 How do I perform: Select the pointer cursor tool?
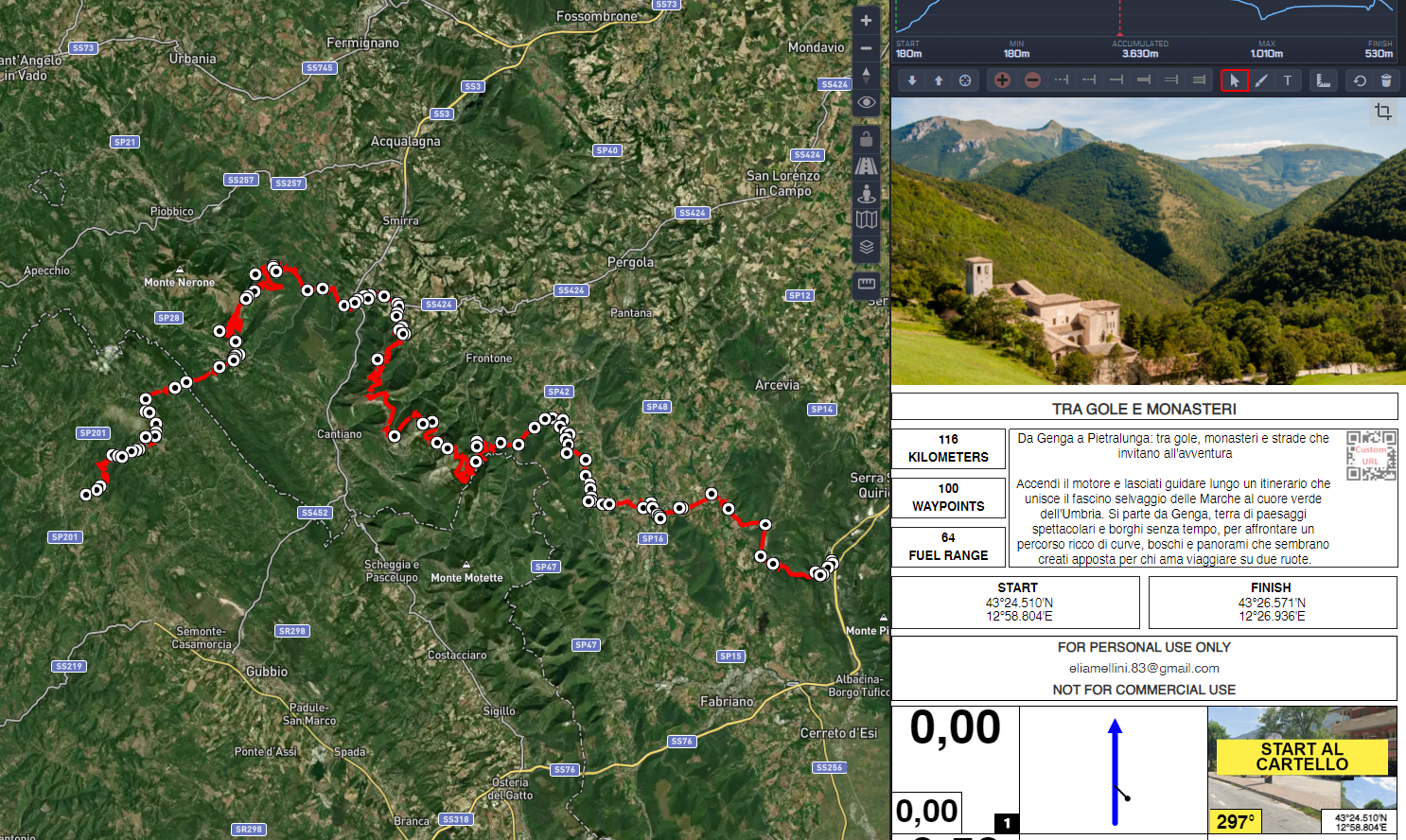[x=1234, y=80]
